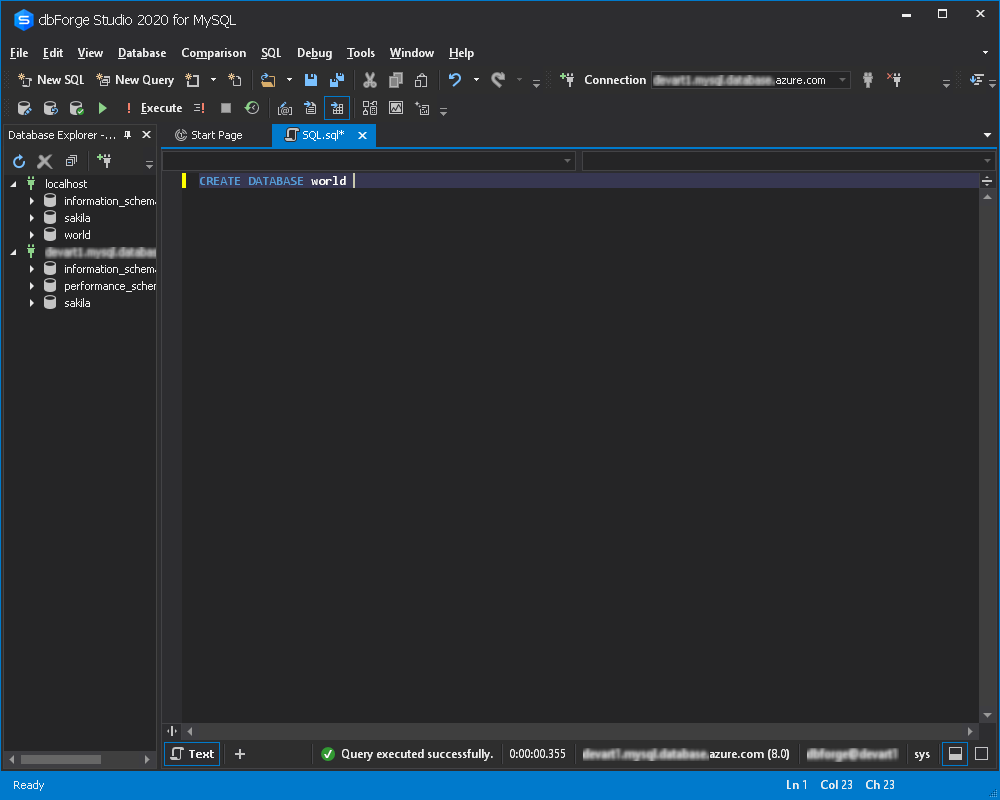Screen dimensions: 1000x800
Task: Open the Database menu
Action: [x=142, y=53]
